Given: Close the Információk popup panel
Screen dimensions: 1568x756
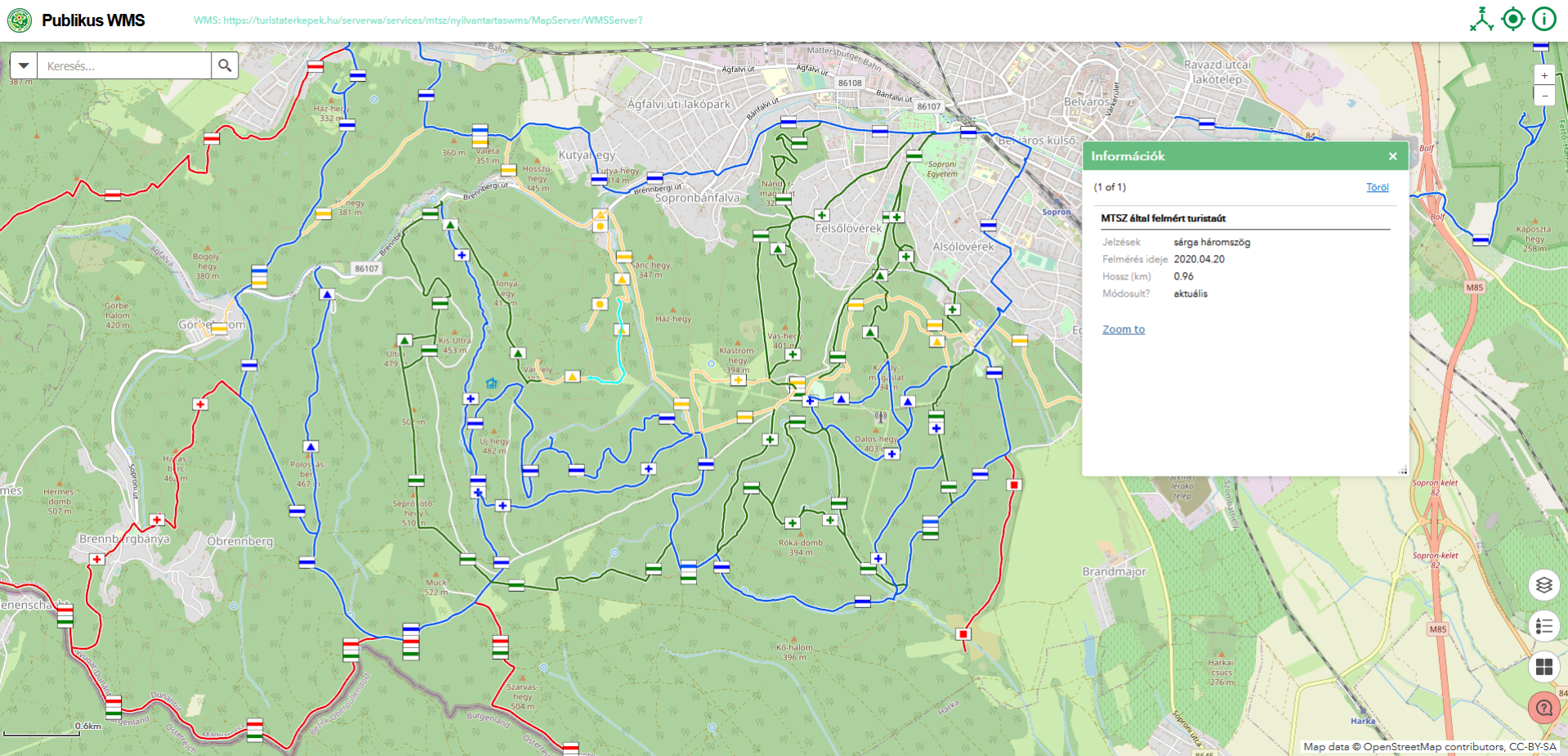Looking at the screenshot, I should [x=1392, y=156].
